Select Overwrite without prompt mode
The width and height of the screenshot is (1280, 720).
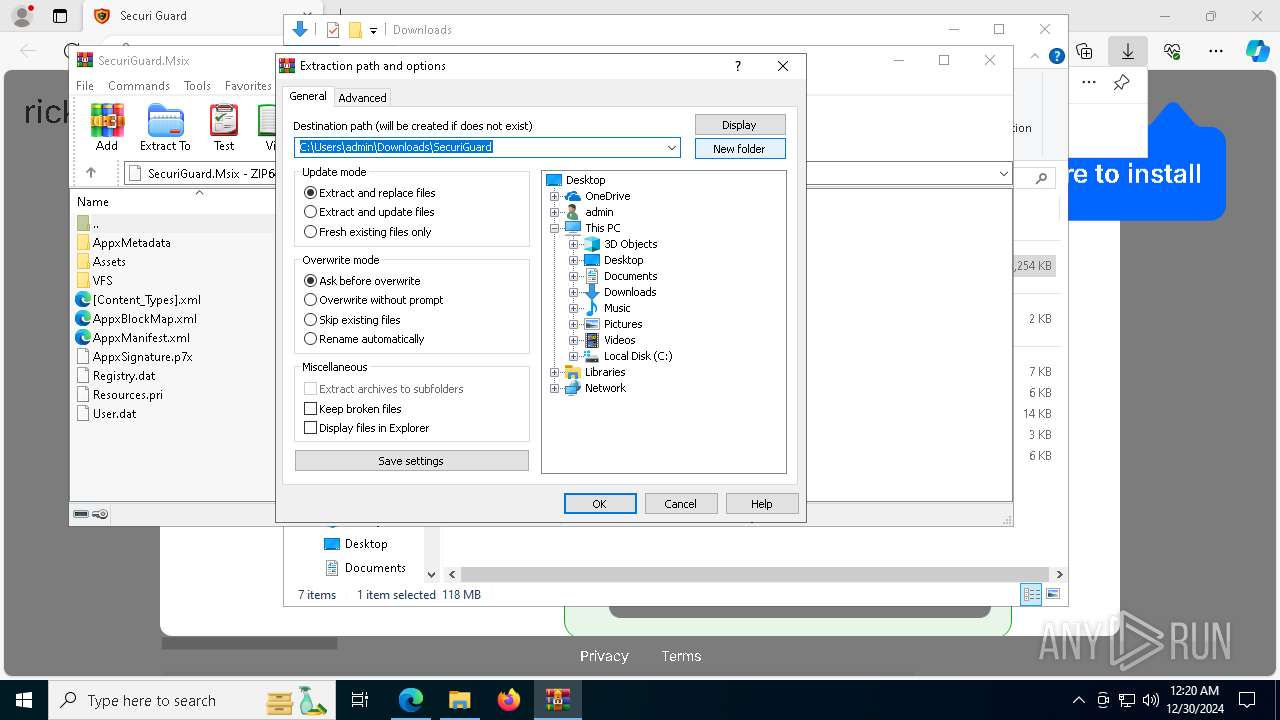pyautogui.click(x=373, y=300)
